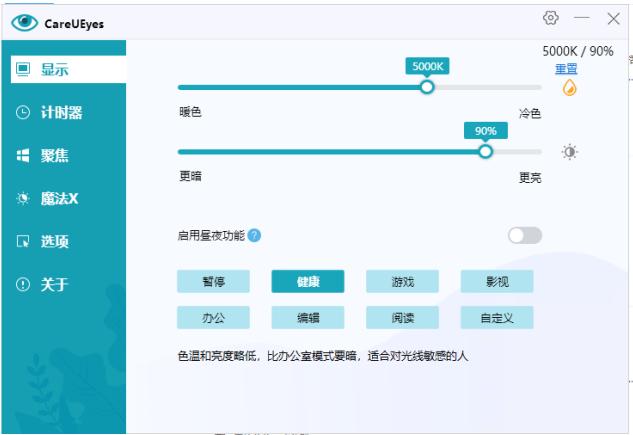Open the 显示 tab
This screenshot has height=435, width=633.
pos(68,69)
